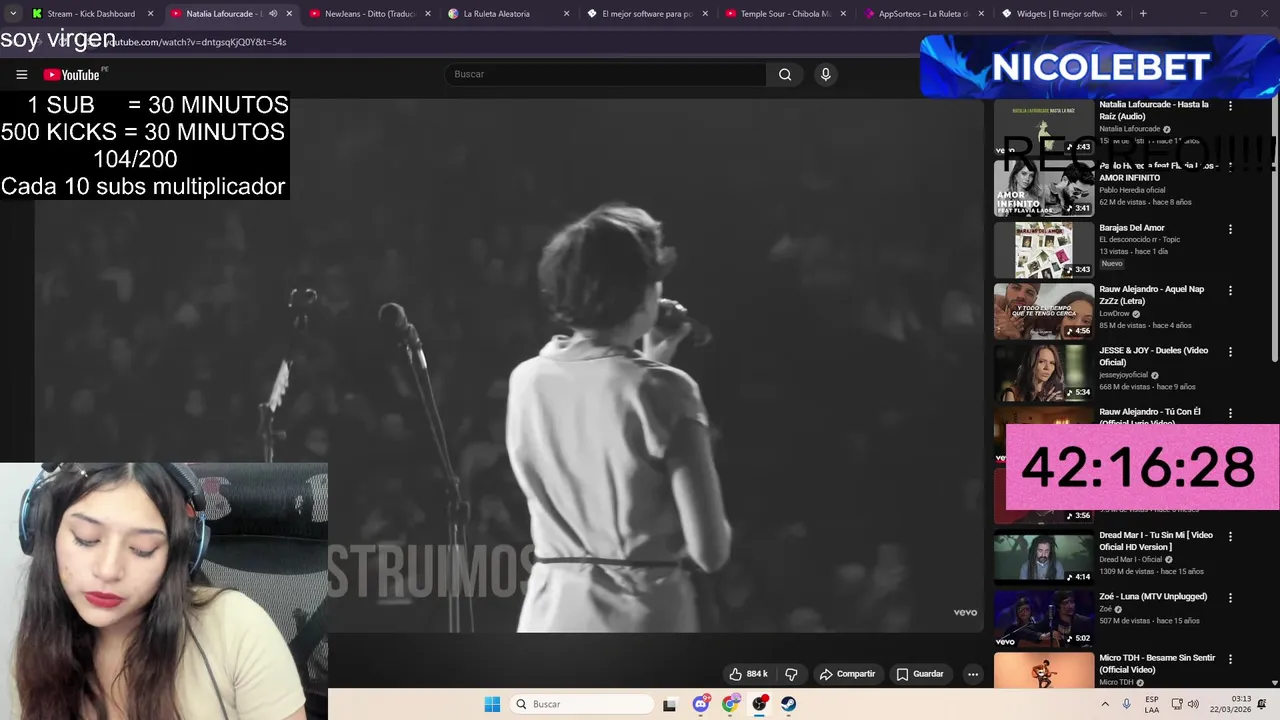Image resolution: width=1280 pixels, height=720 pixels.
Task: Open the Windows Start menu
Action: pyautogui.click(x=492, y=704)
